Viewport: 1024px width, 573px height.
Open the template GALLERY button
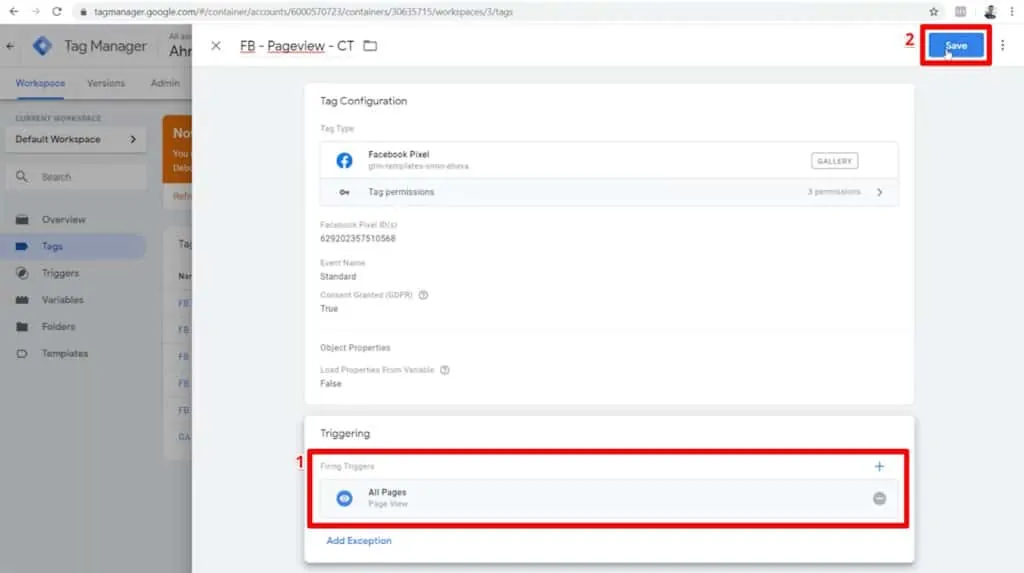(x=834, y=161)
